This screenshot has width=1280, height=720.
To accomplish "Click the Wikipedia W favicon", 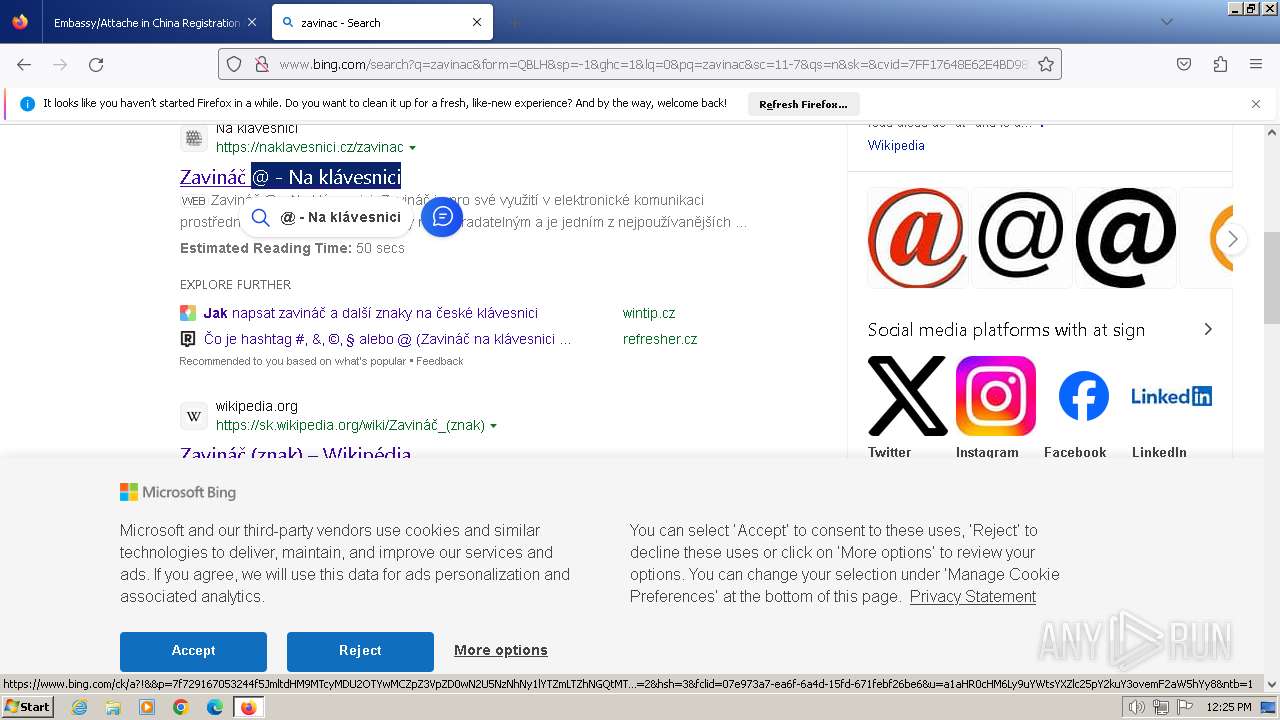I will pyautogui.click(x=194, y=416).
